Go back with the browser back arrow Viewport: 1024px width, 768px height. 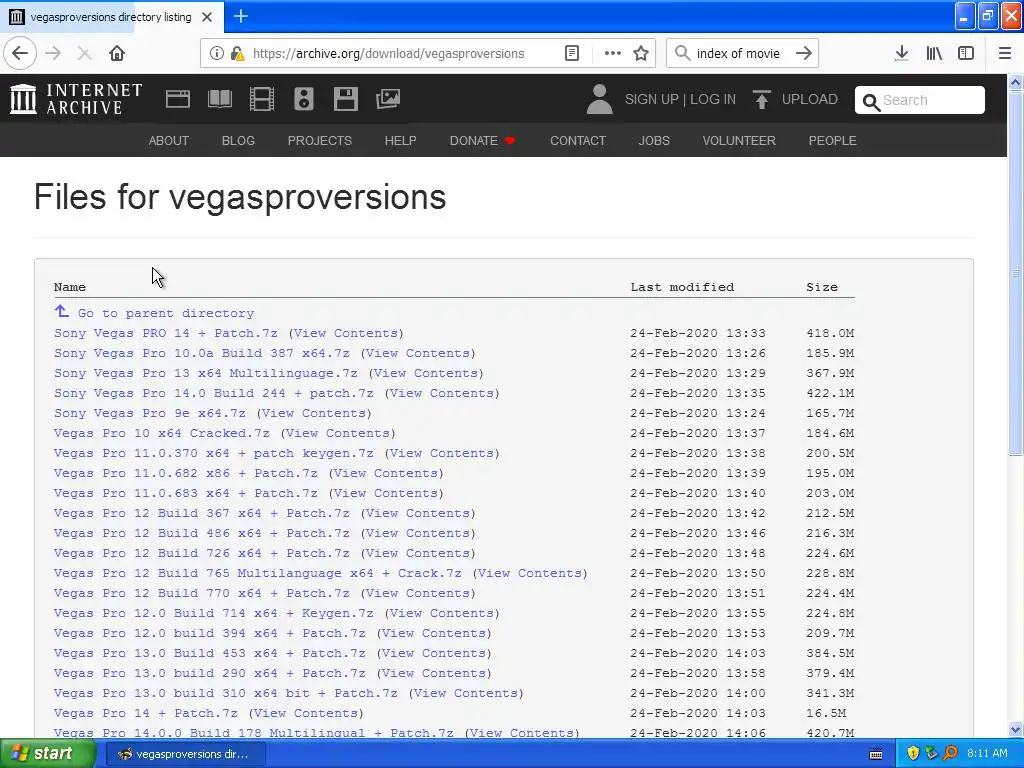coord(20,53)
